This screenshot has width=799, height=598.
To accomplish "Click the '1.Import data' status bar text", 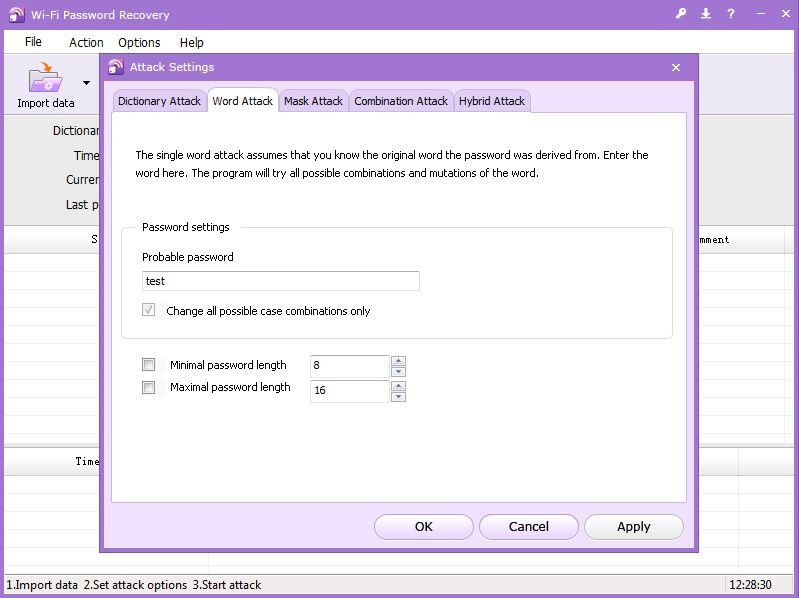I will (42, 585).
